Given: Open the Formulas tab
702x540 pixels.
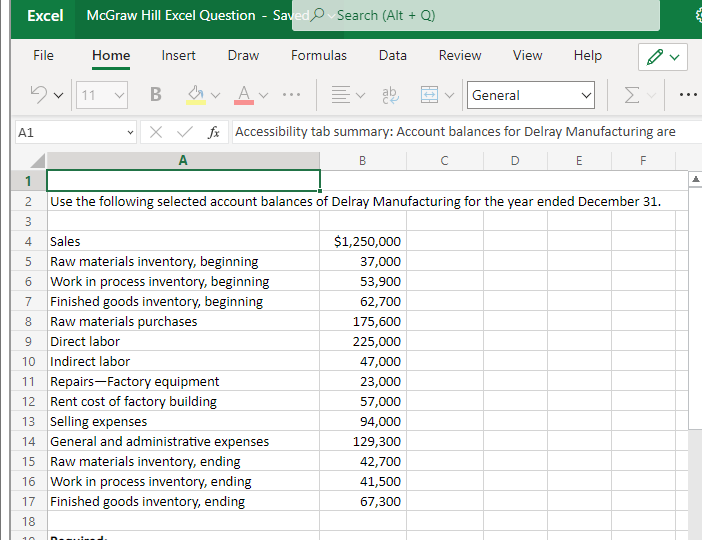Looking at the screenshot, I should [x=319, y=56].
